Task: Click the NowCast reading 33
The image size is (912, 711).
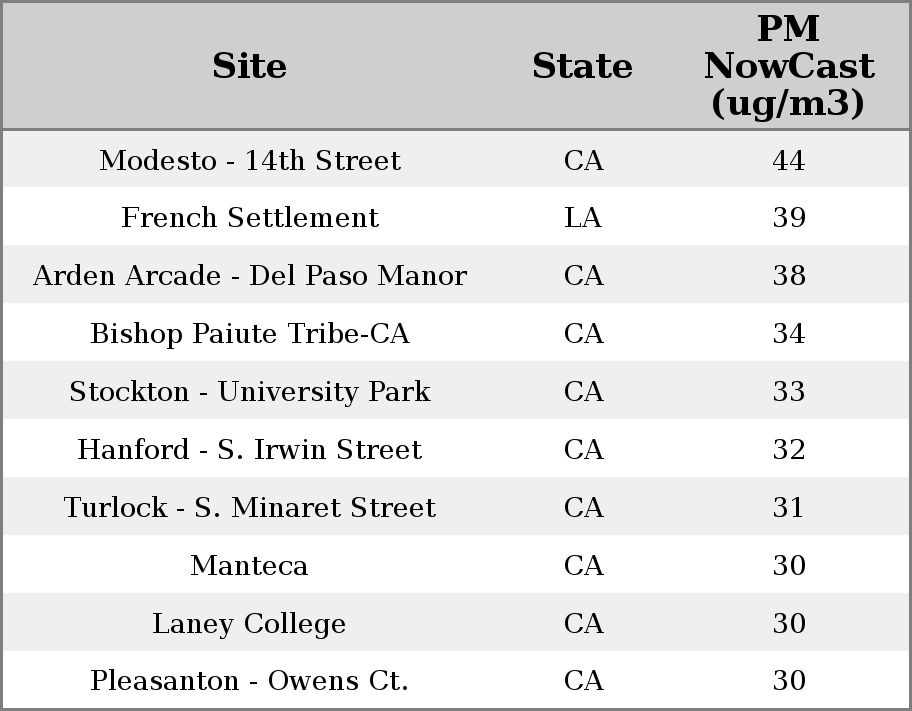Action: 788,392
